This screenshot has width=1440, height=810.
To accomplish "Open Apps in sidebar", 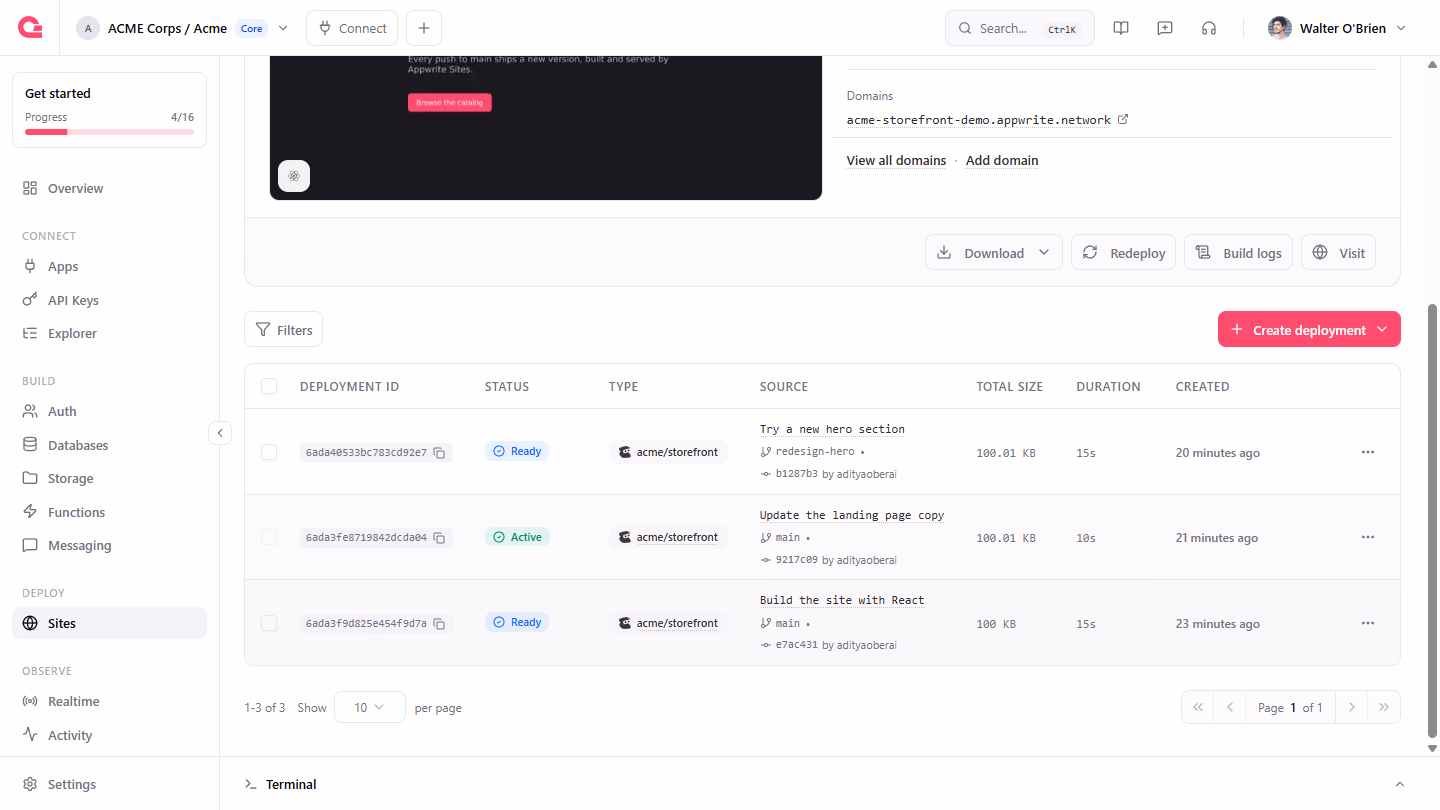I will click(110, 266).
